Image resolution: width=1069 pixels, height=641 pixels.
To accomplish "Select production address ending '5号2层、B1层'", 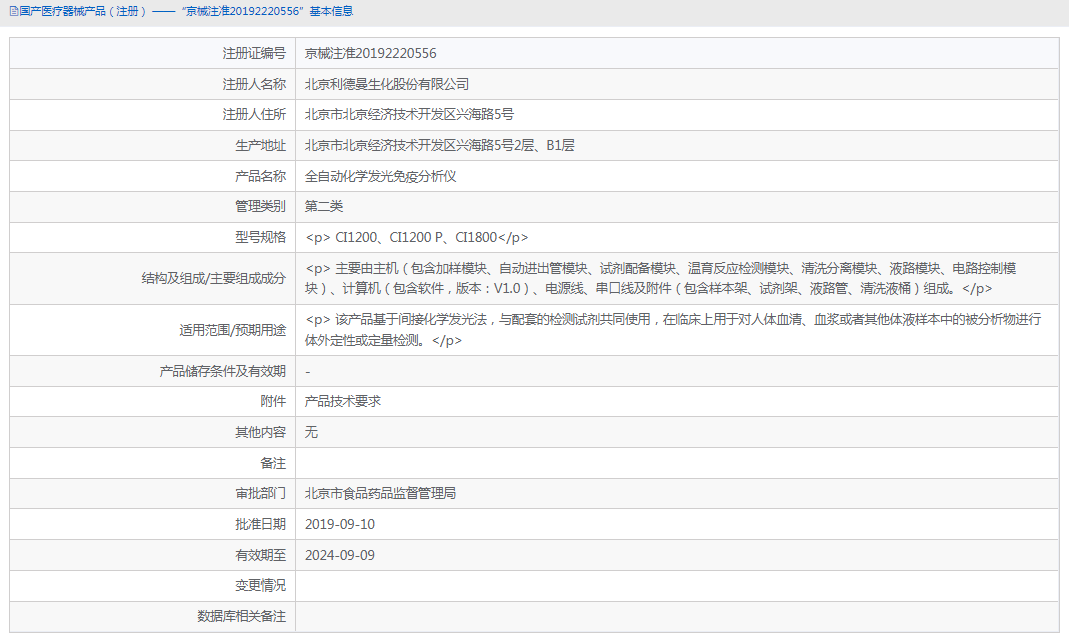I will click(x=439, y=145).
